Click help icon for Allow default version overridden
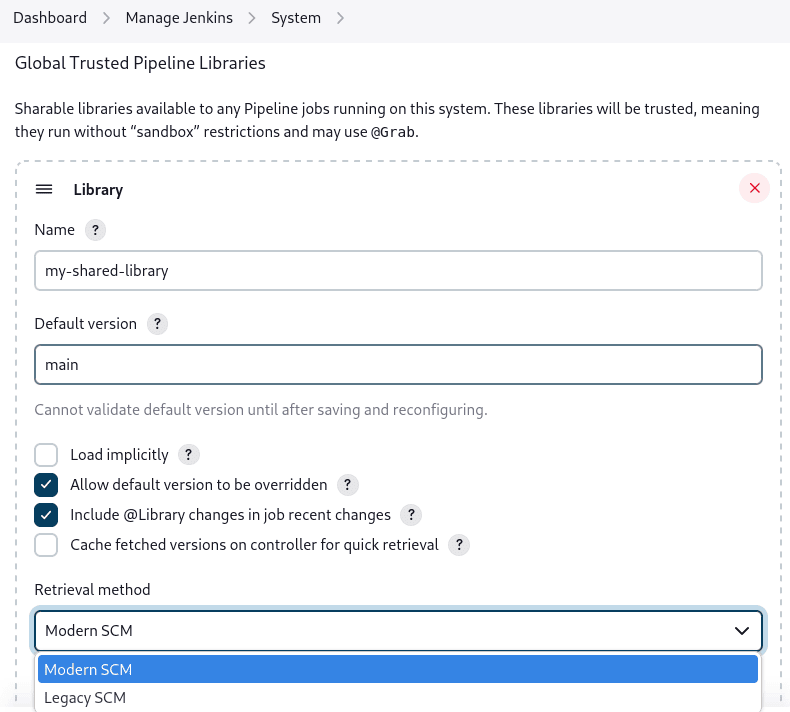Screen dimensions: 790x712 coord(347,485)
